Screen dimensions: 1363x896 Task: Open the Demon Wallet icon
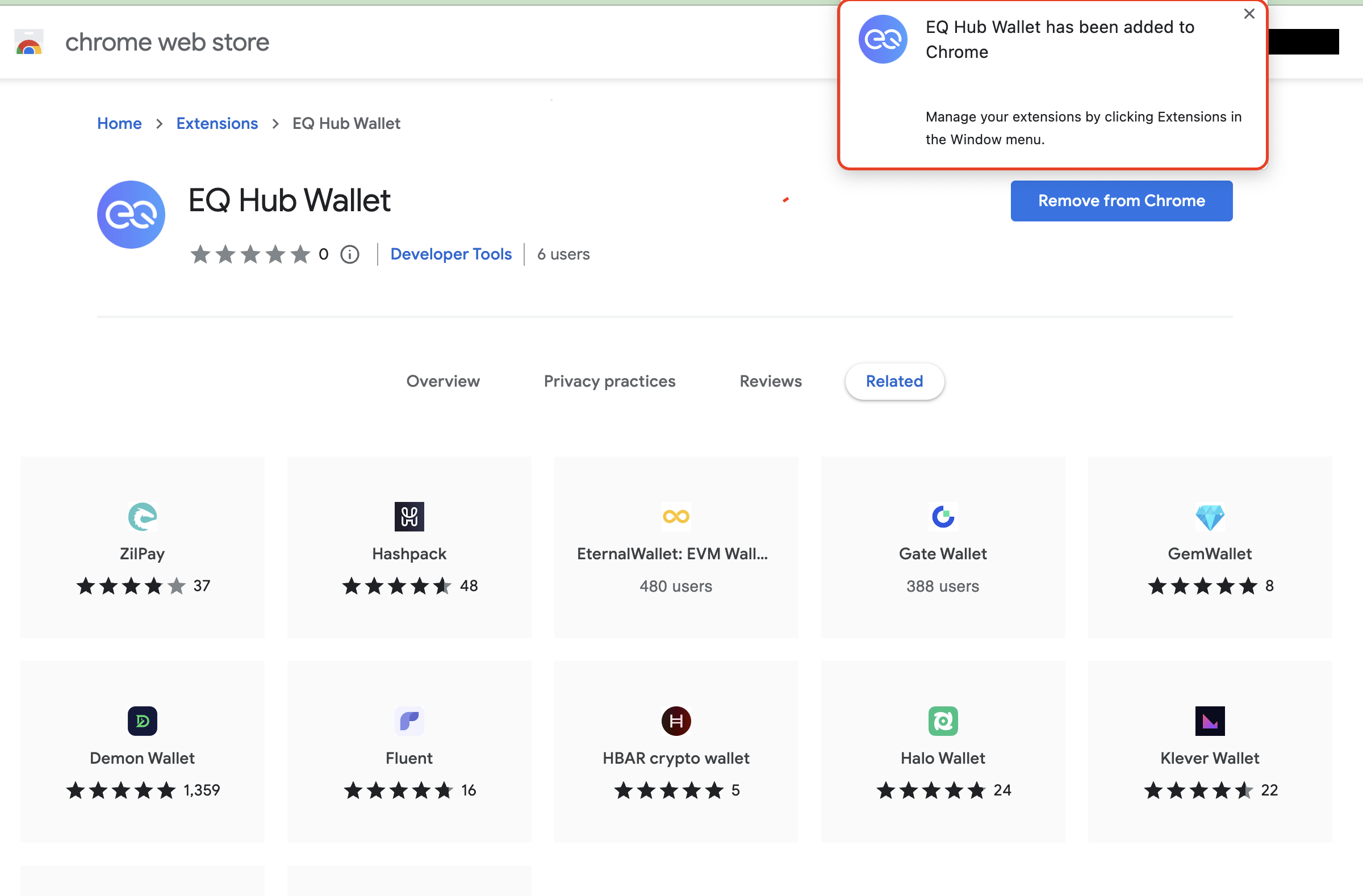142,721
